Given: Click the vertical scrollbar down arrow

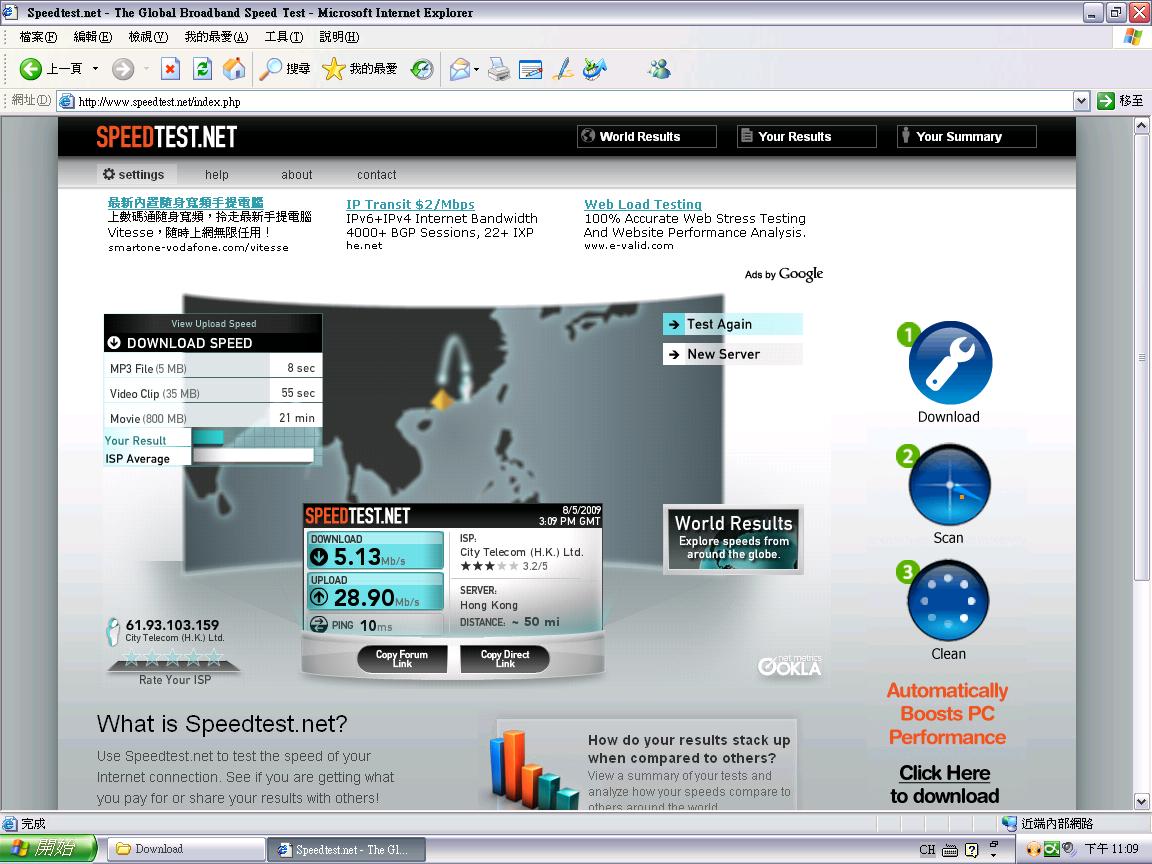Looking at the screenshot, I should (1141, 801).
